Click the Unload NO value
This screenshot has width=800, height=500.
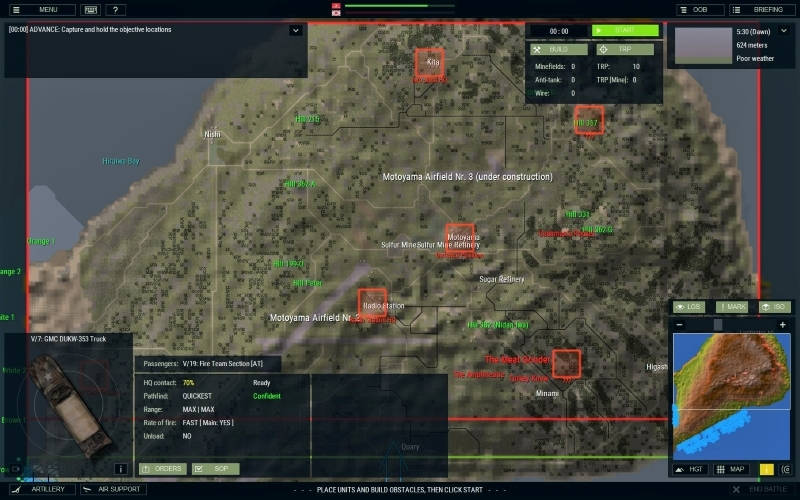pyautogui.click(x=187, y=436)
